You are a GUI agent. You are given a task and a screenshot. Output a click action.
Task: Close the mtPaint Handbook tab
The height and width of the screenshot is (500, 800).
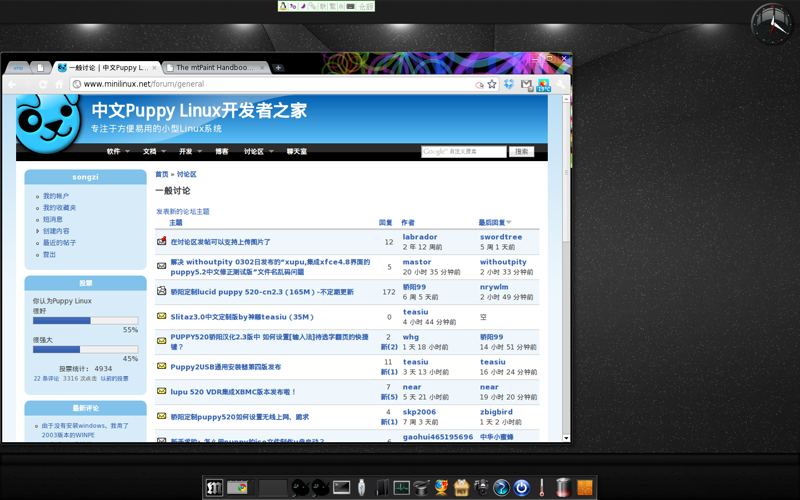tap(262, 67)
